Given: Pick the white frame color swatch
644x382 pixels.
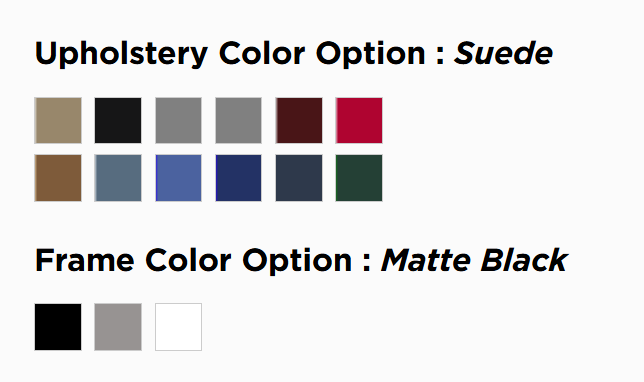Looking at the screenshot, I should tap(178, 327).
